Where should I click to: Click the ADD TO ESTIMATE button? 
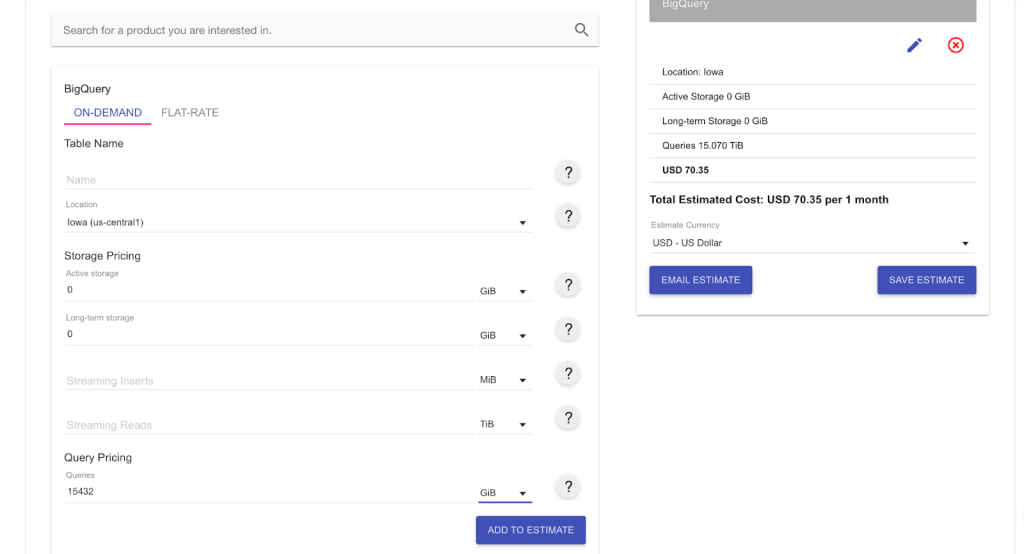point(530,530)
